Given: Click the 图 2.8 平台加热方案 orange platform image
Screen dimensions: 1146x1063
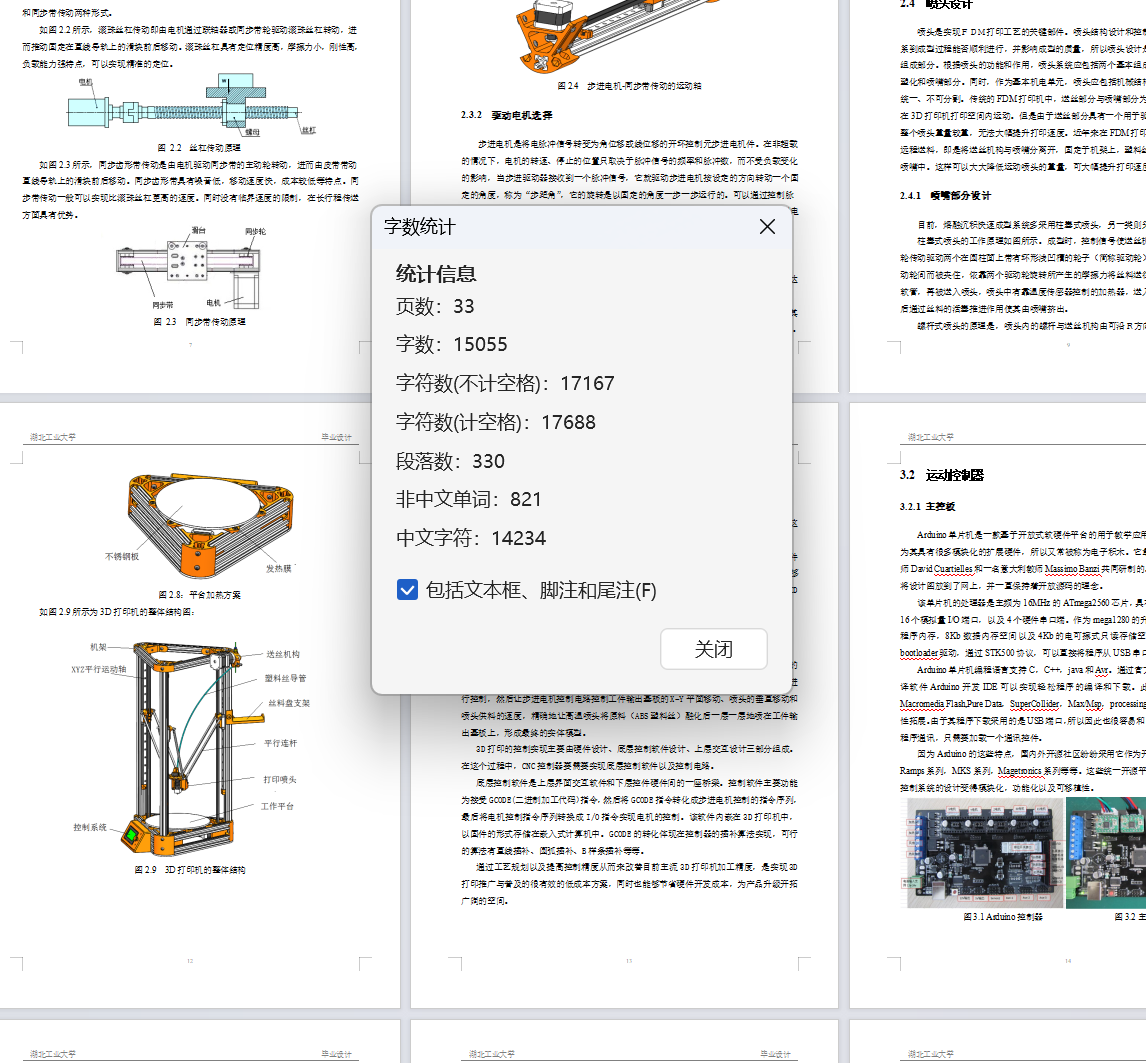Looking at the screenshot, I should pyautogui.click(x=210, y=525).
